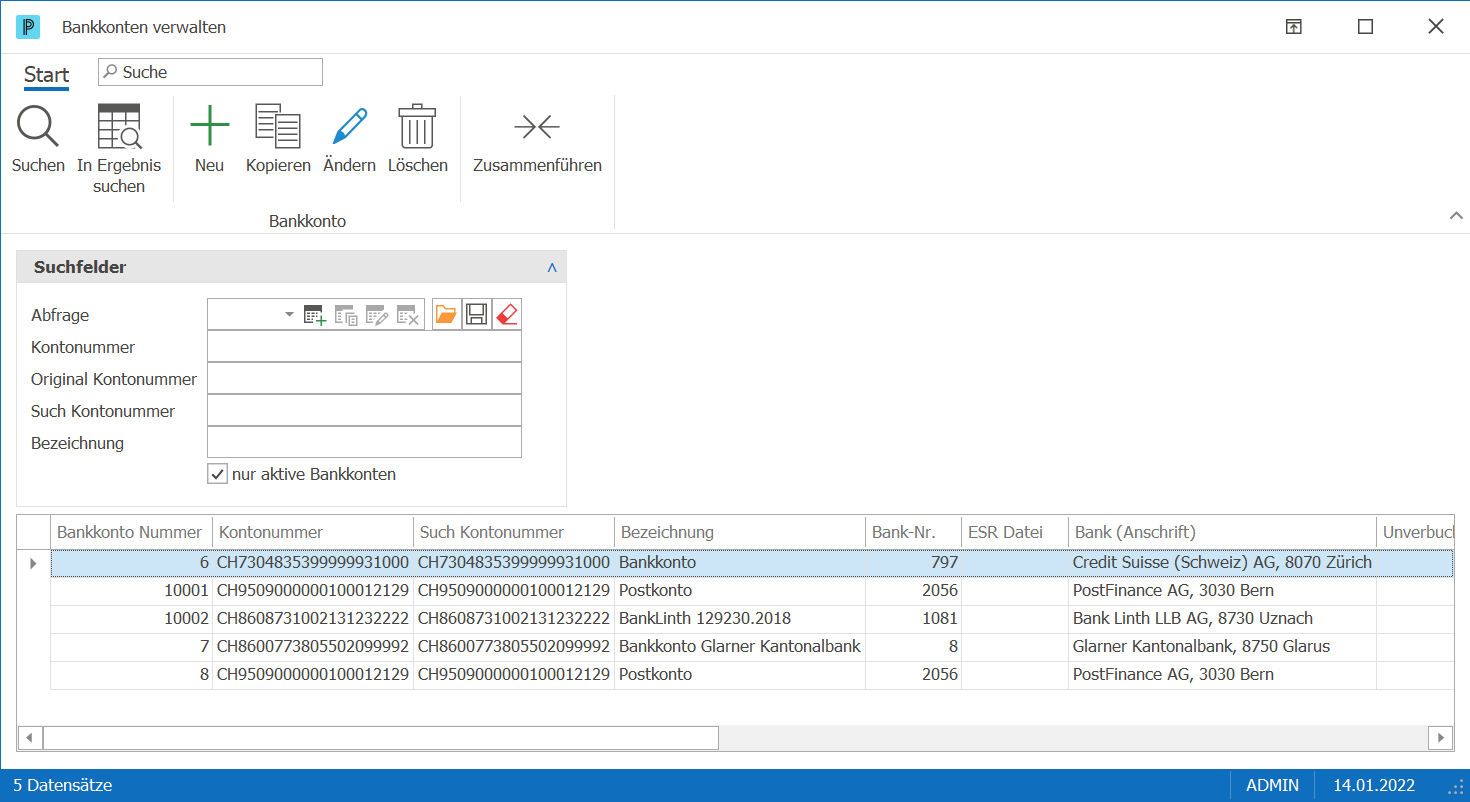Image resolution: width=1470 pixels, height=802 pixels.
Task: Click the Bank (Anschrift) column header
Action: pyautogui.click(x=1222, y=532)
